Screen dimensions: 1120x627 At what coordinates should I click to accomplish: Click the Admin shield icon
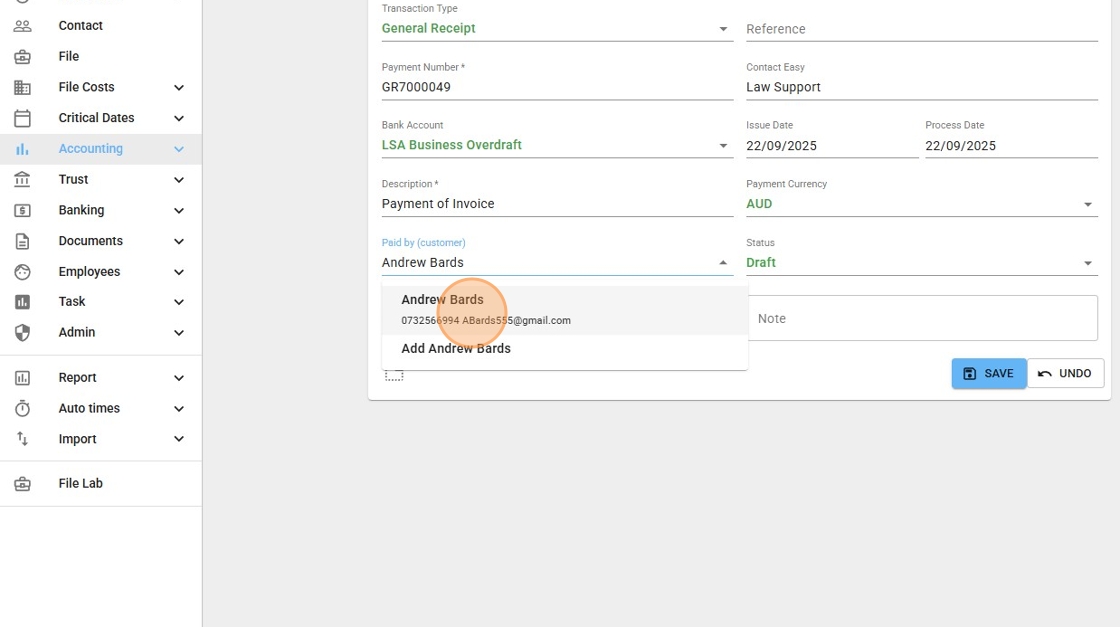point(22,333)
